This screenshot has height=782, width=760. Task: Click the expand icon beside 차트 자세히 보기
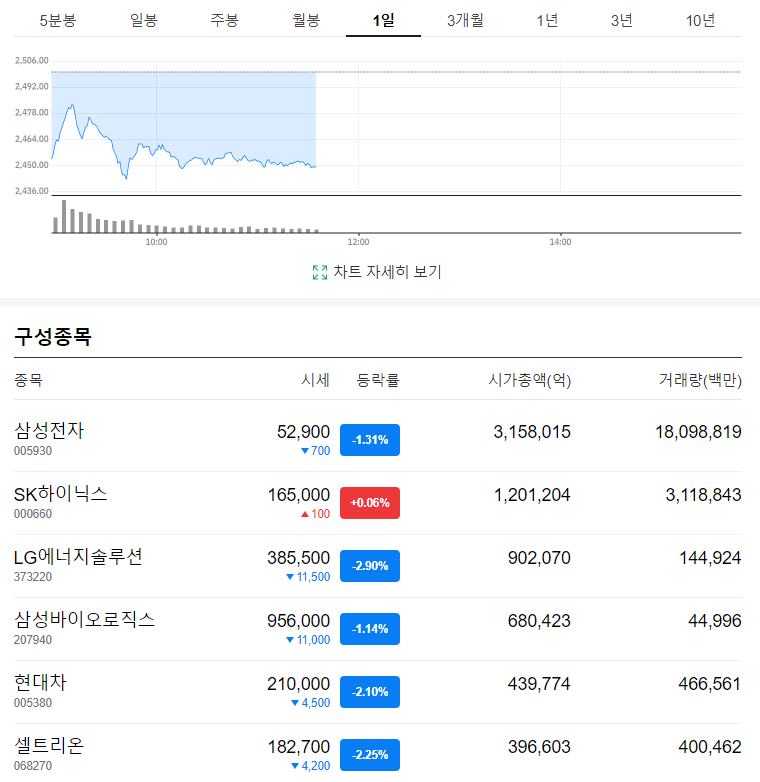(x=320, y=272)
